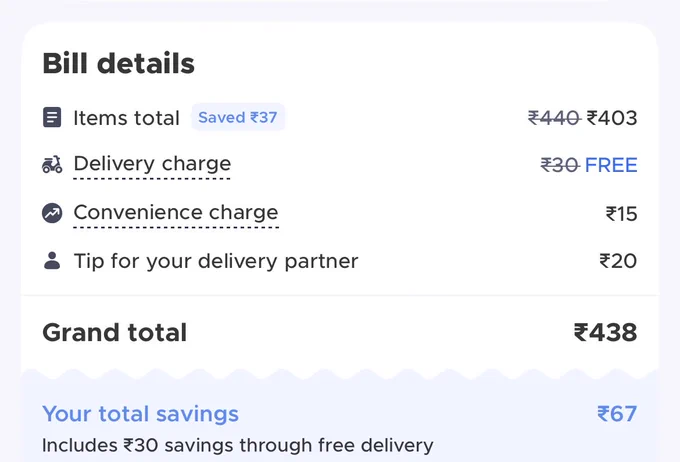Viewport: 680px width, 462px height.
Task: Click the struck-through ₹30 delivery fee
Action: click(x=559, y=165)
